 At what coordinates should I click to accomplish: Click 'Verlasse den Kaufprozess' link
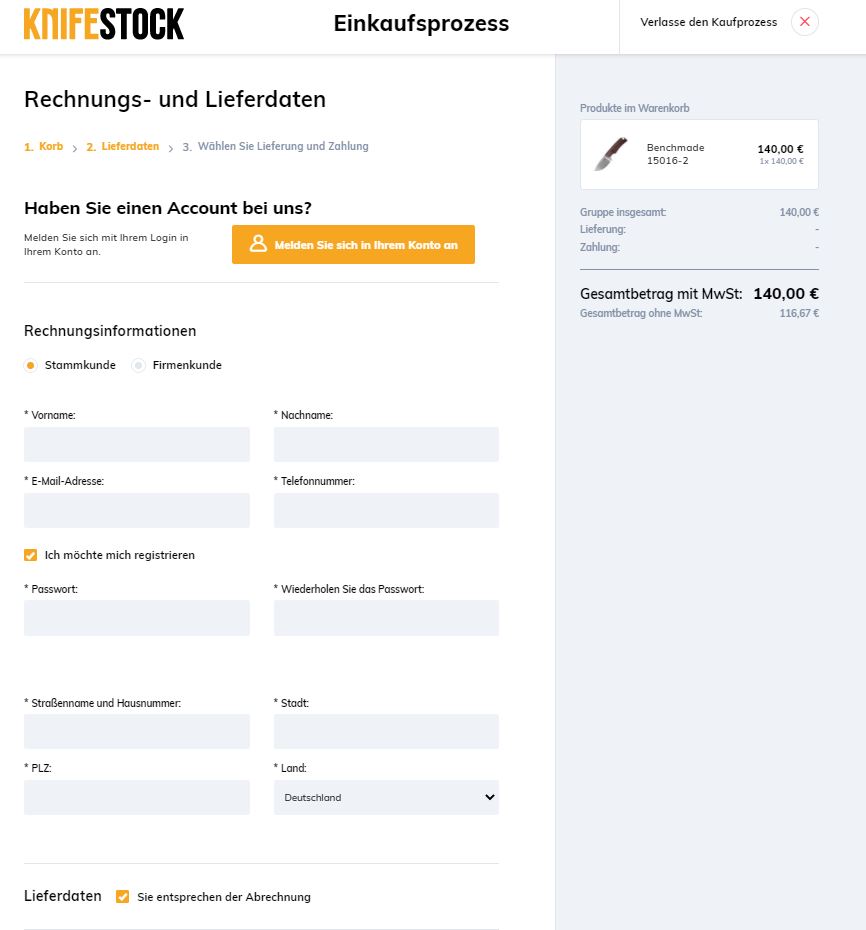coord(708,22)
